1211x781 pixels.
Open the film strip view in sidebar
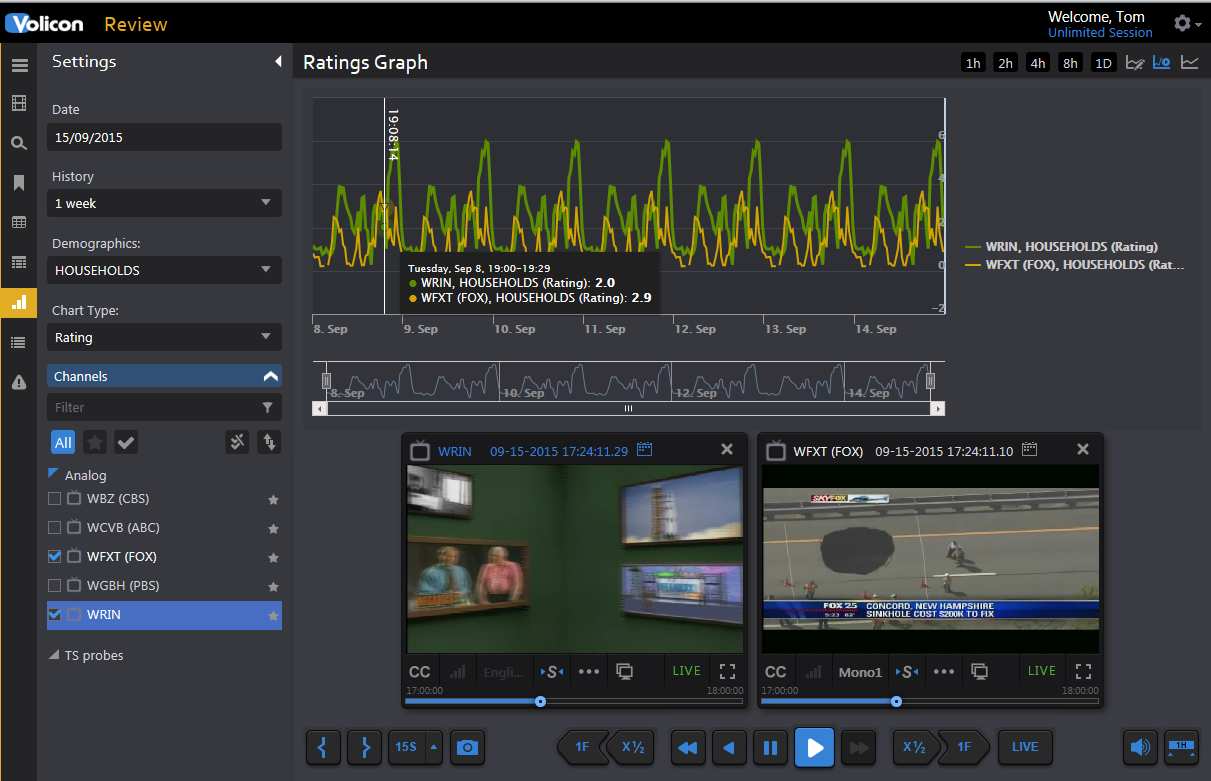coord(18,103)
